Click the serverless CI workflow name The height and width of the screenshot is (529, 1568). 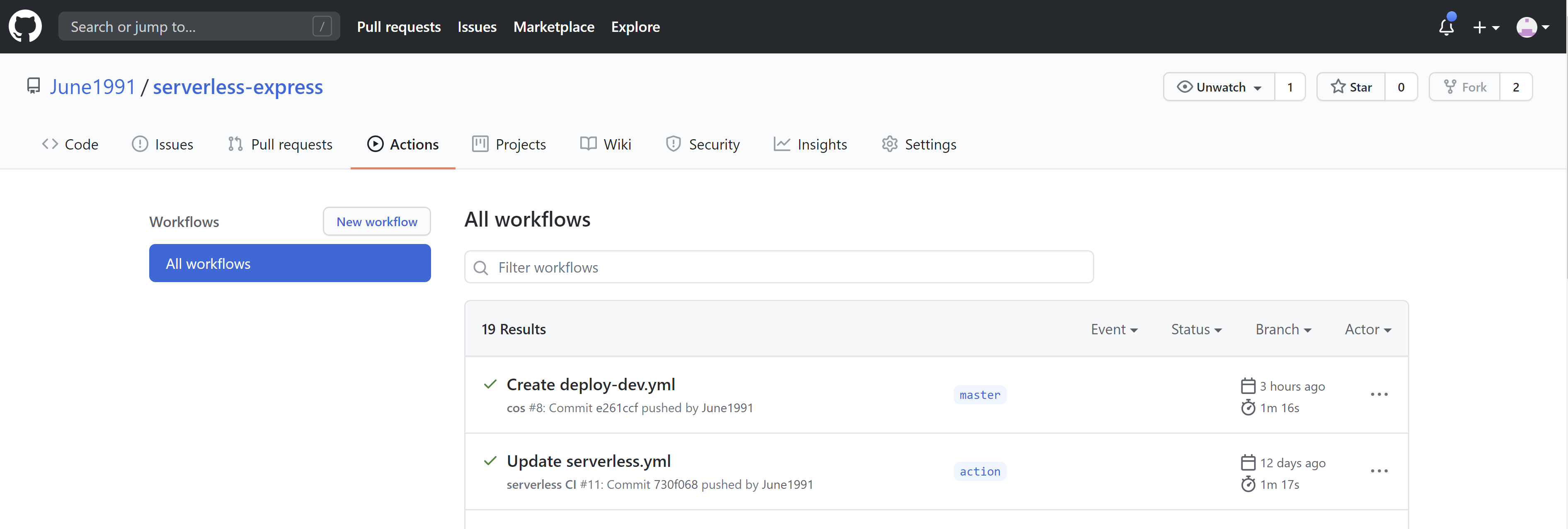(x=541, y=485)
